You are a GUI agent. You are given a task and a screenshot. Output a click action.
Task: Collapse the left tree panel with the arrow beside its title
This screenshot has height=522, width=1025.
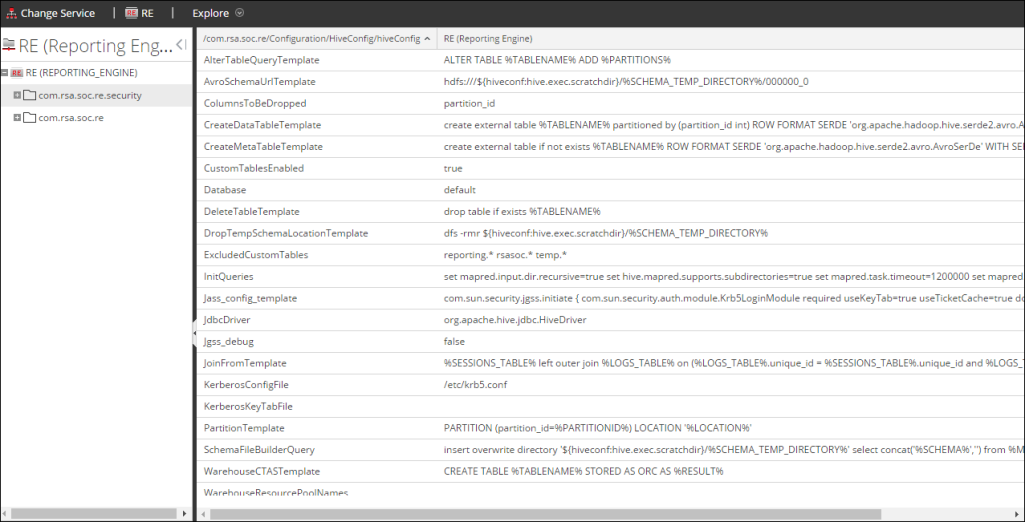coord(182,44)
